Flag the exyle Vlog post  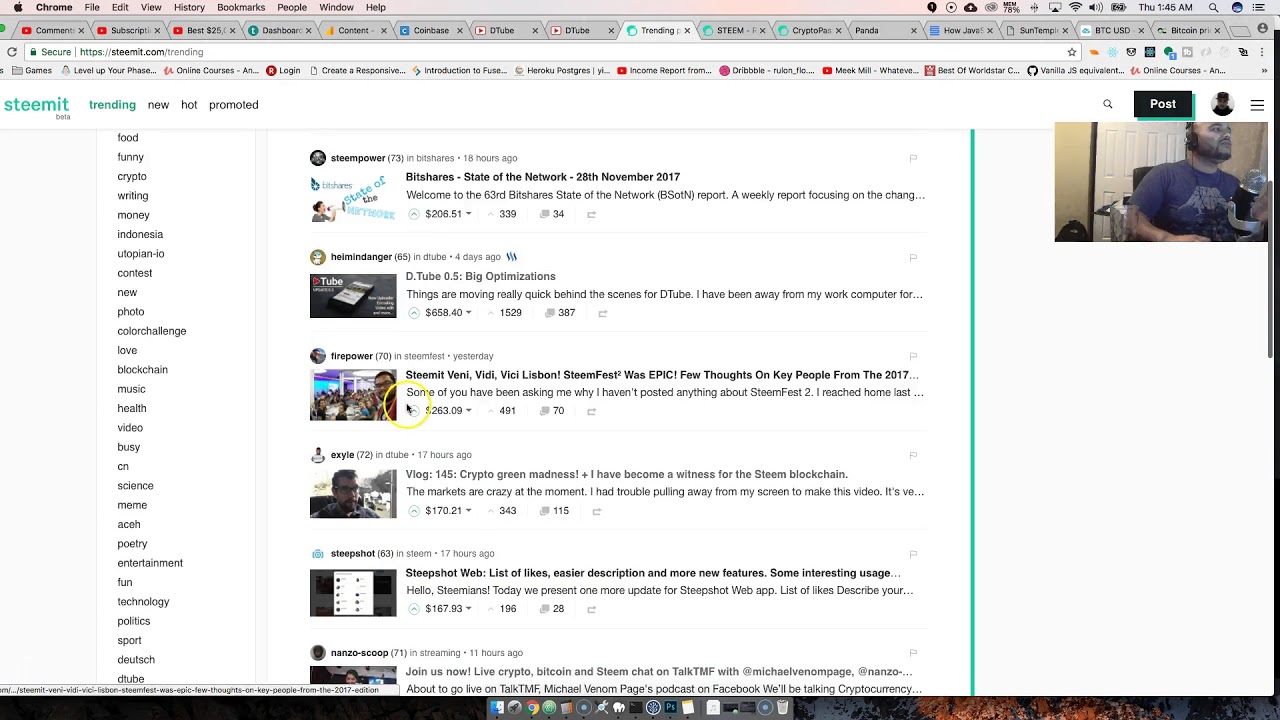tap(913, 455)
